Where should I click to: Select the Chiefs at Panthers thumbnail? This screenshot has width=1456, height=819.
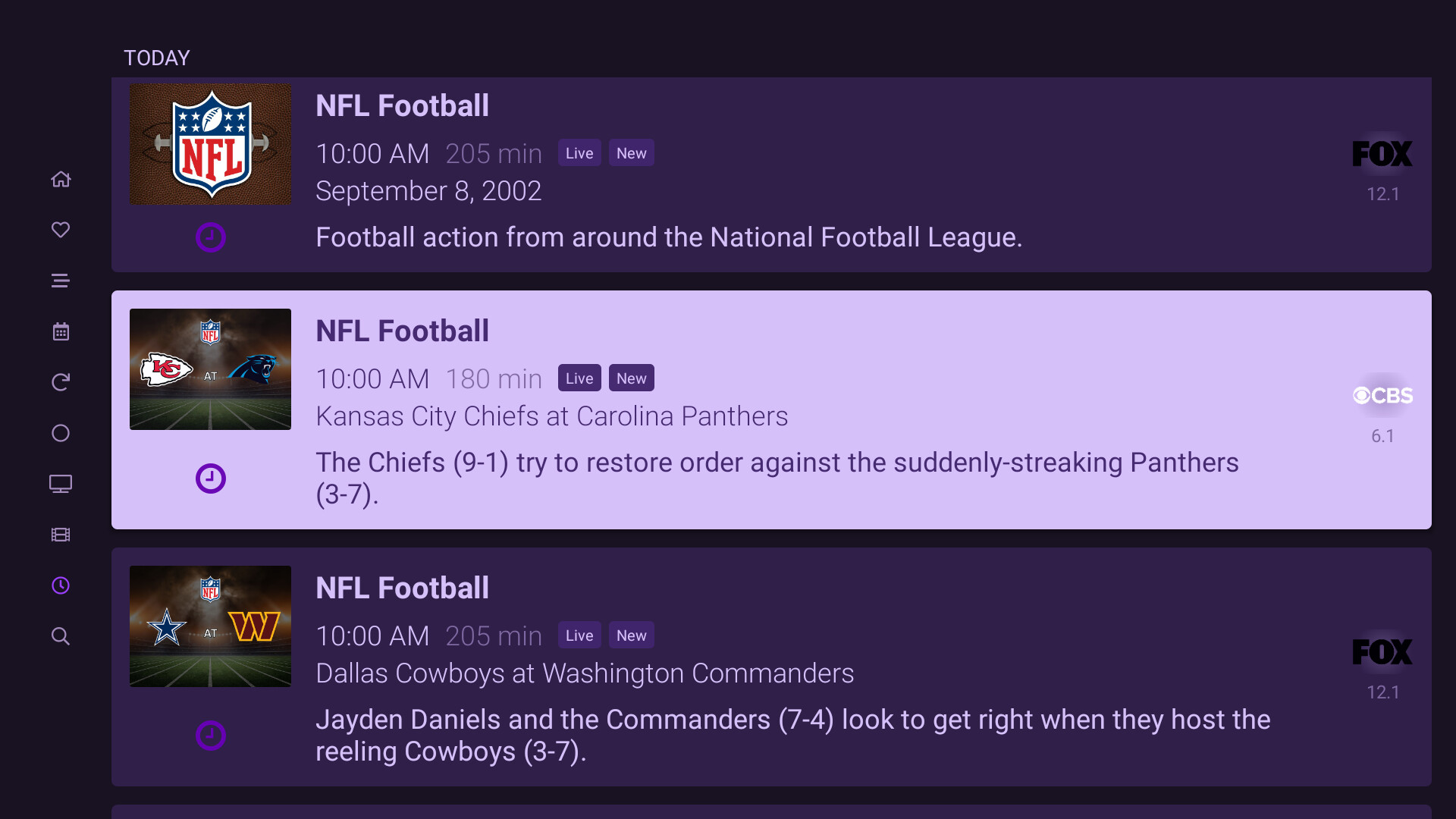[x=210, y=369]
